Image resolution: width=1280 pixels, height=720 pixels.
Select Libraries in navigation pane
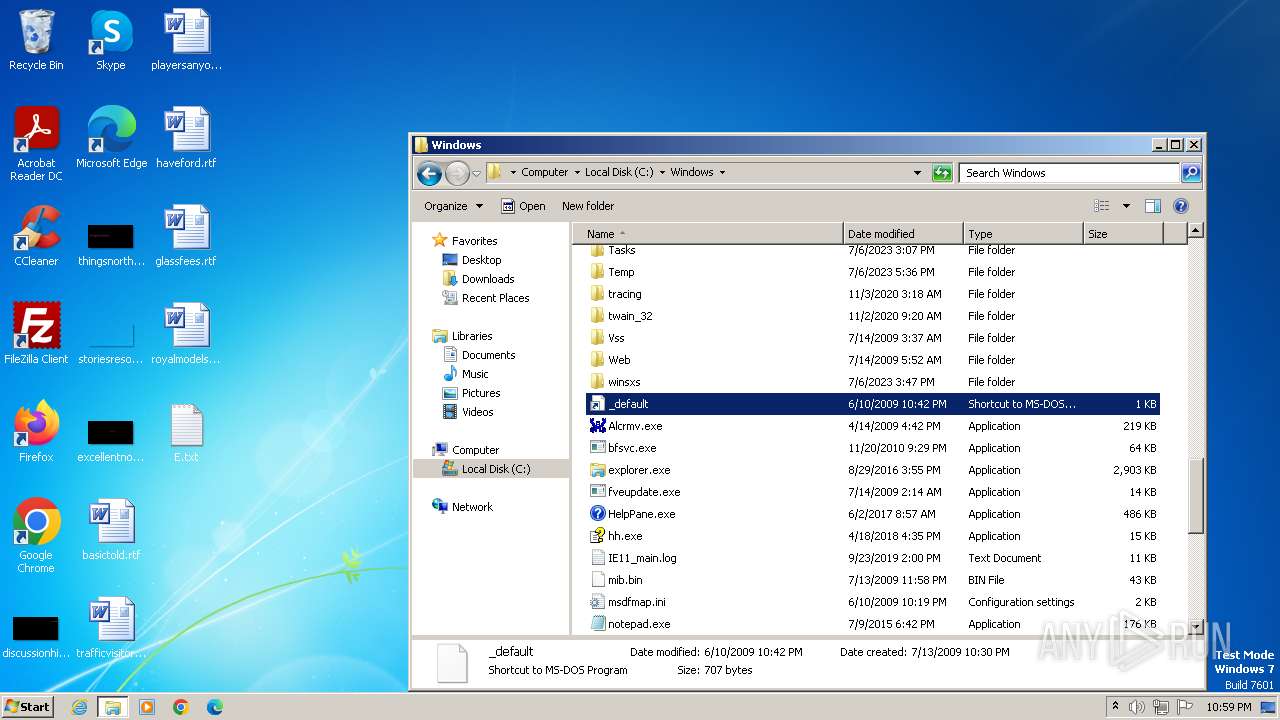pos(472,336)
